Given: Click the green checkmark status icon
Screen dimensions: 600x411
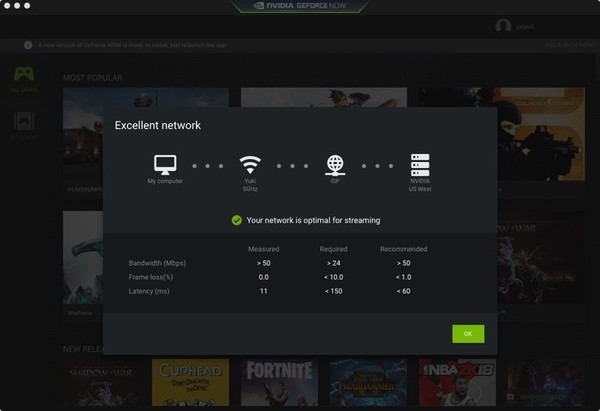Looking at the screenshot, I should pyautogui.click(x=236, y=220).
